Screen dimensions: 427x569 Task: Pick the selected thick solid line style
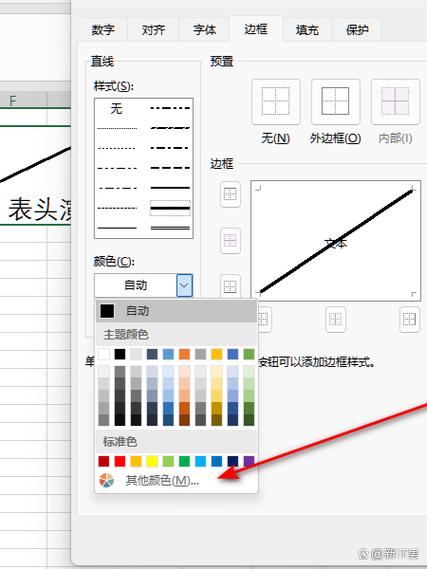coord(170,208)
